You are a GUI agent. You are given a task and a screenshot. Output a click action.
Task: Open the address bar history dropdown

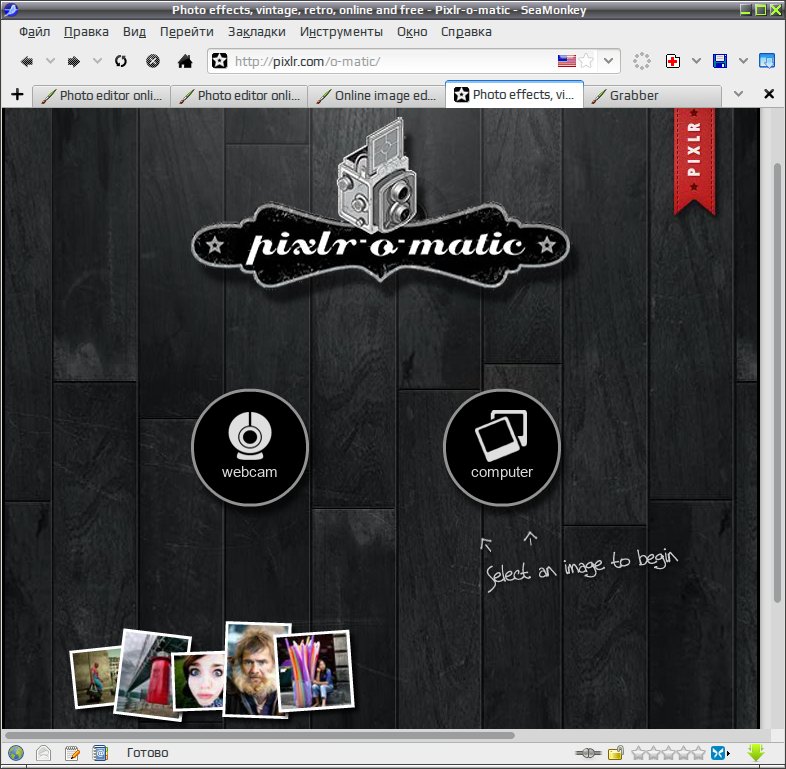pyautogui.click(x=608, y=61)
